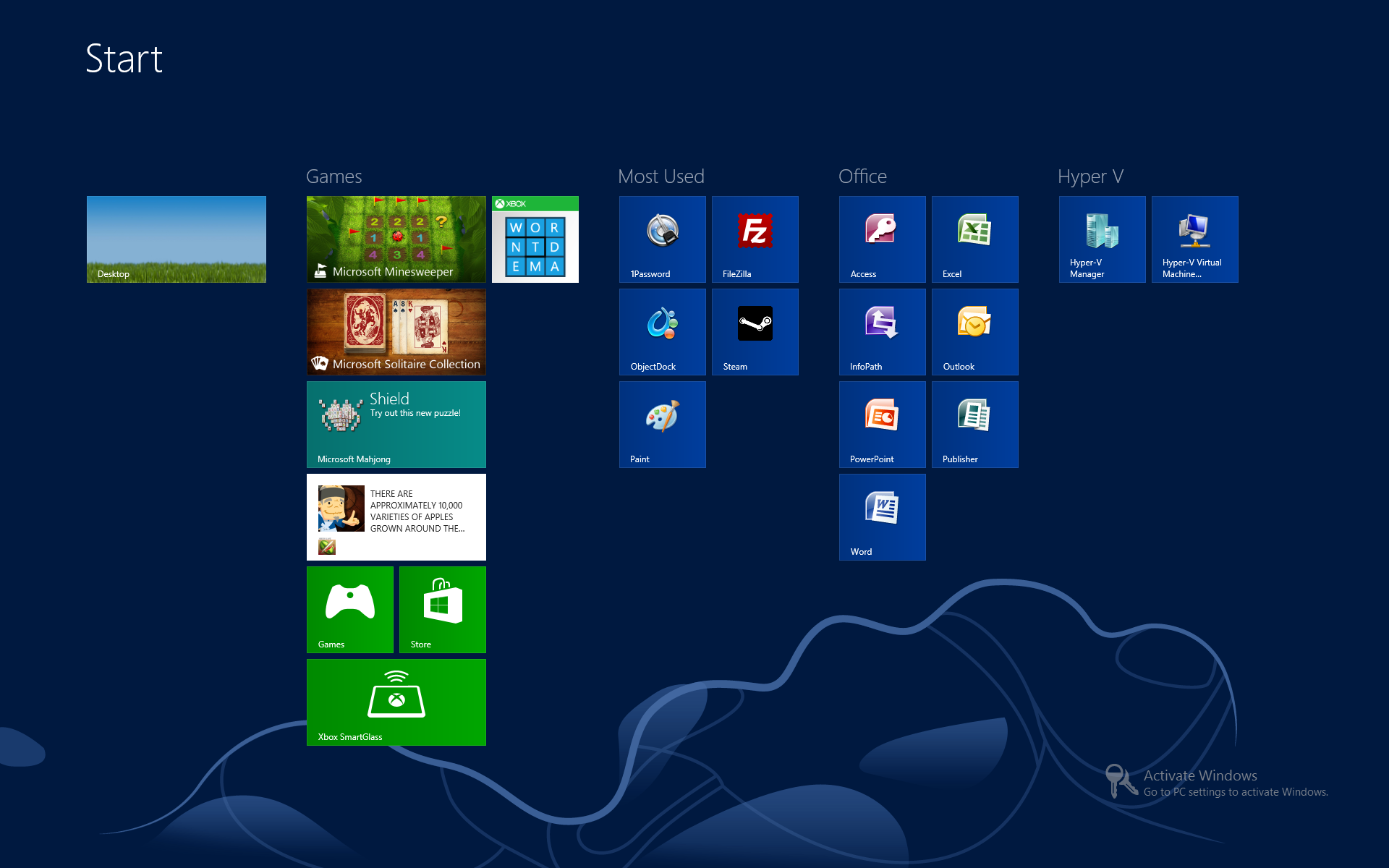Open the Windows Store tile
Image resolution: width=1389 pixels, height=868 pixels.
coord(443,610)
